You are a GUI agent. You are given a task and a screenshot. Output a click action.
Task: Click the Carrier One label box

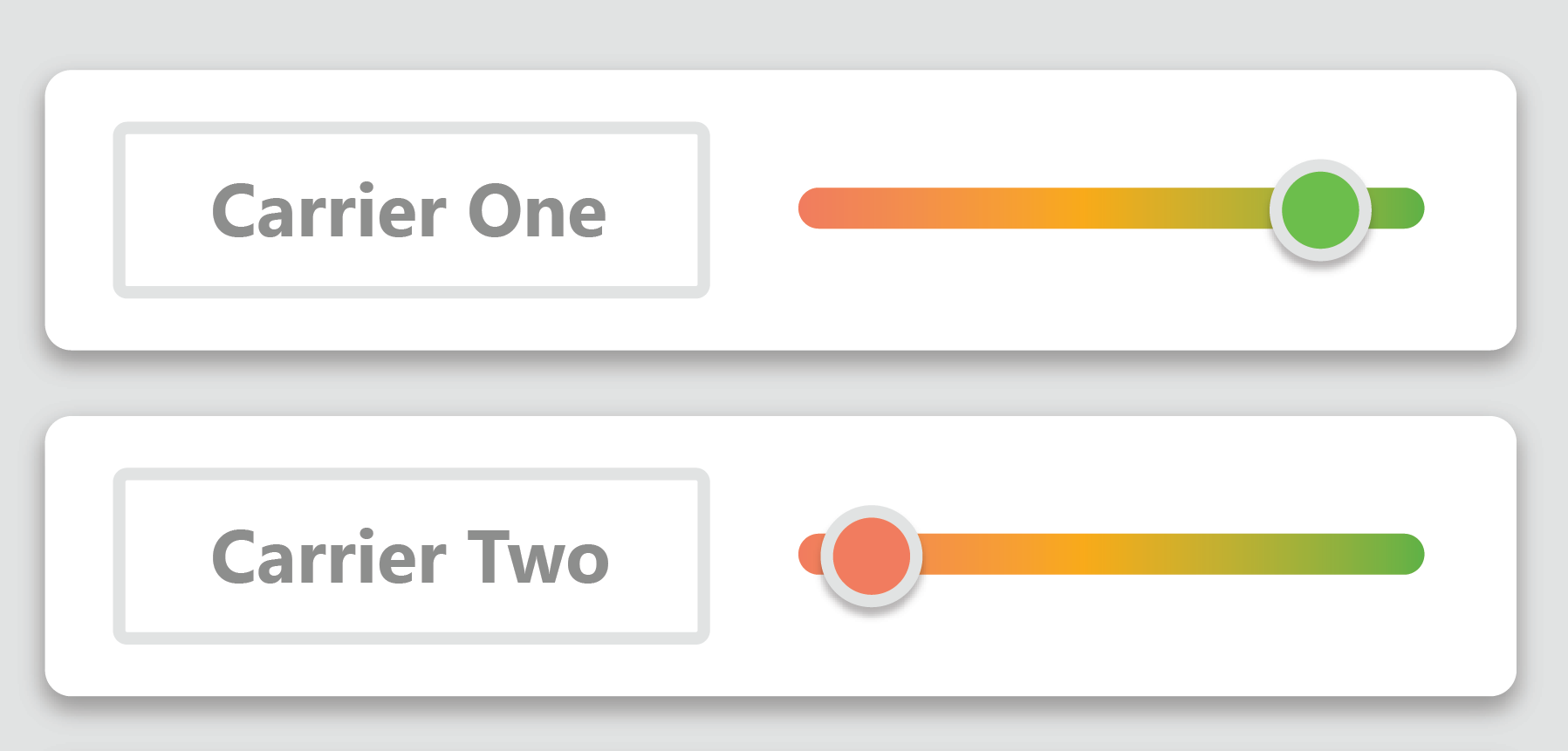pos(411,209)
